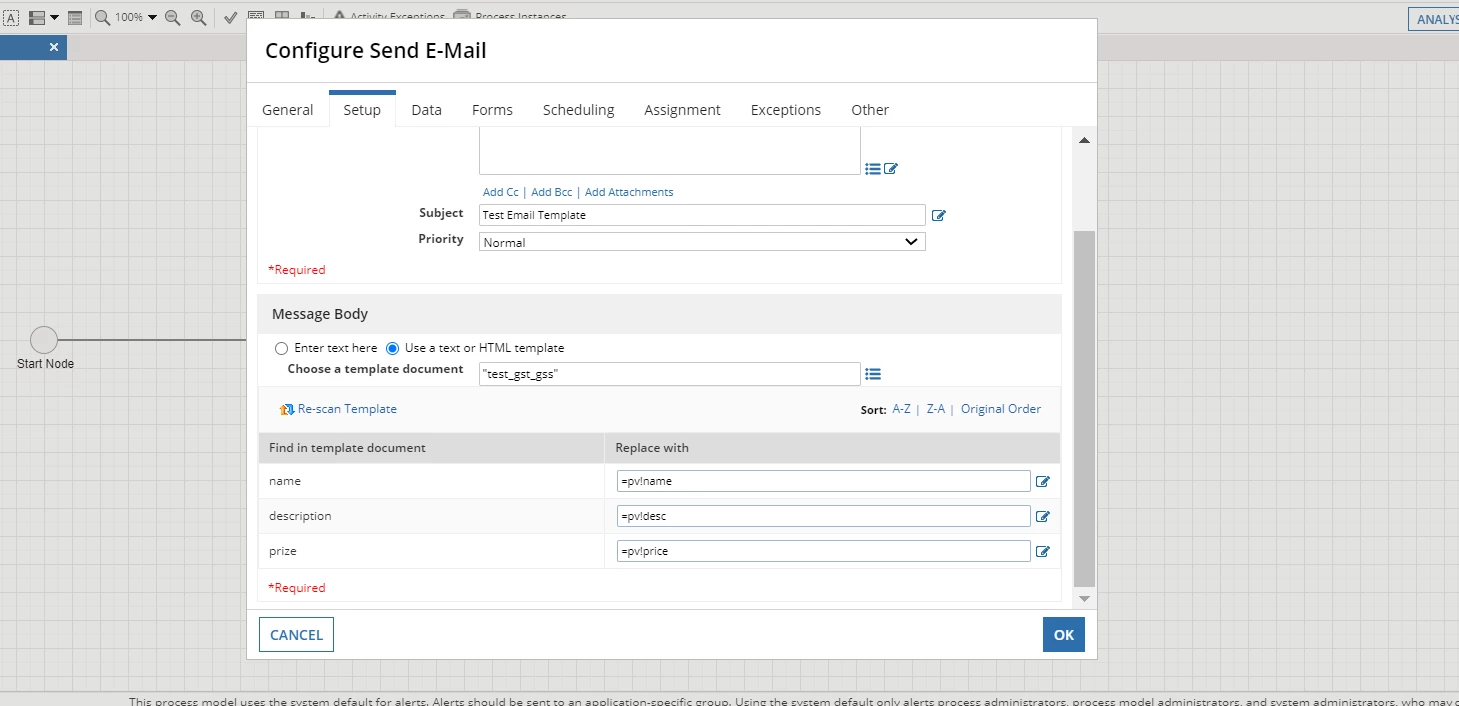The image size is (1459, 706).
Task: Click the 'prize' template key cell
Action: 431,551
